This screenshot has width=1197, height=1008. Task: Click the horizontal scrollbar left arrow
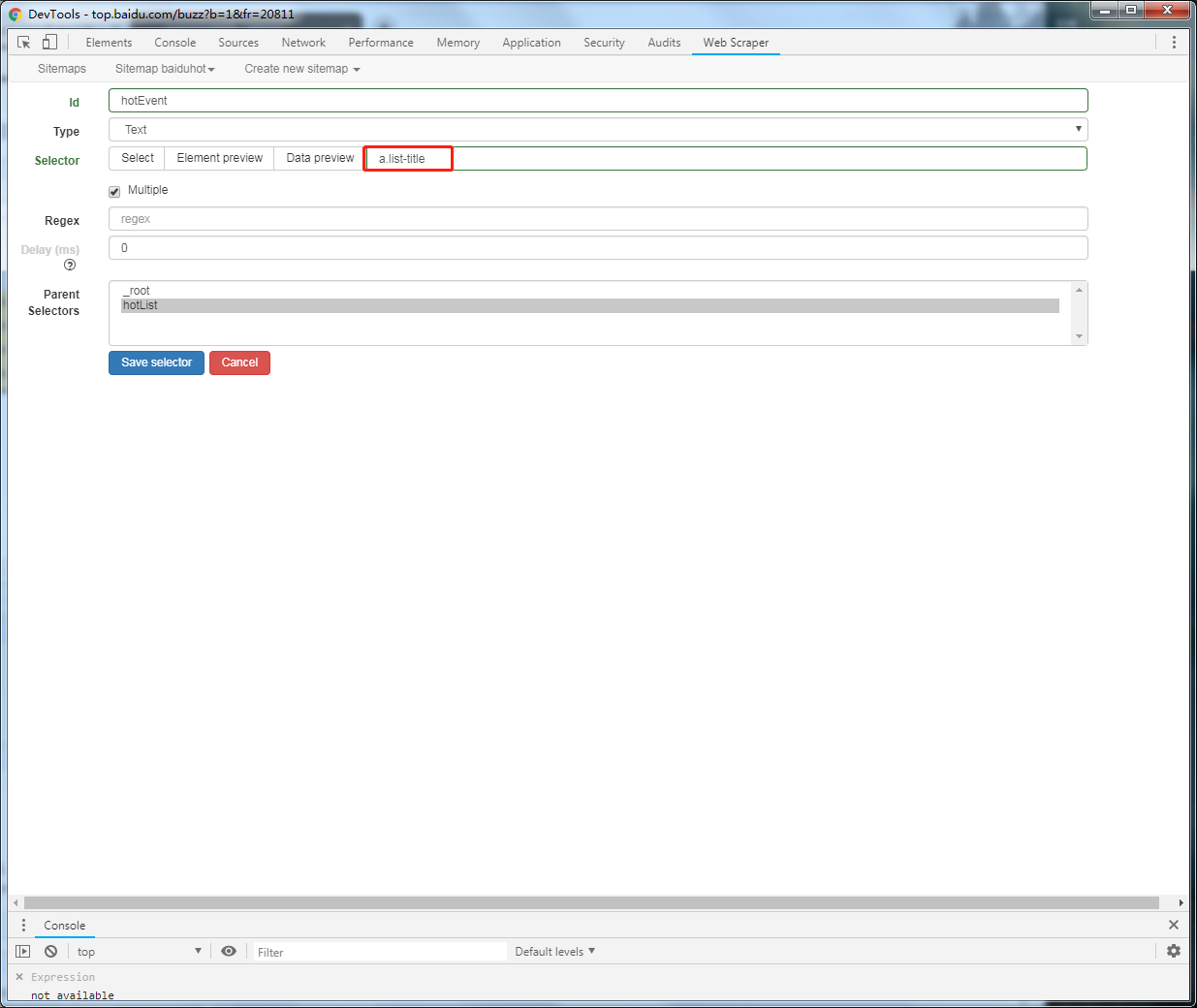coord(16,902)
